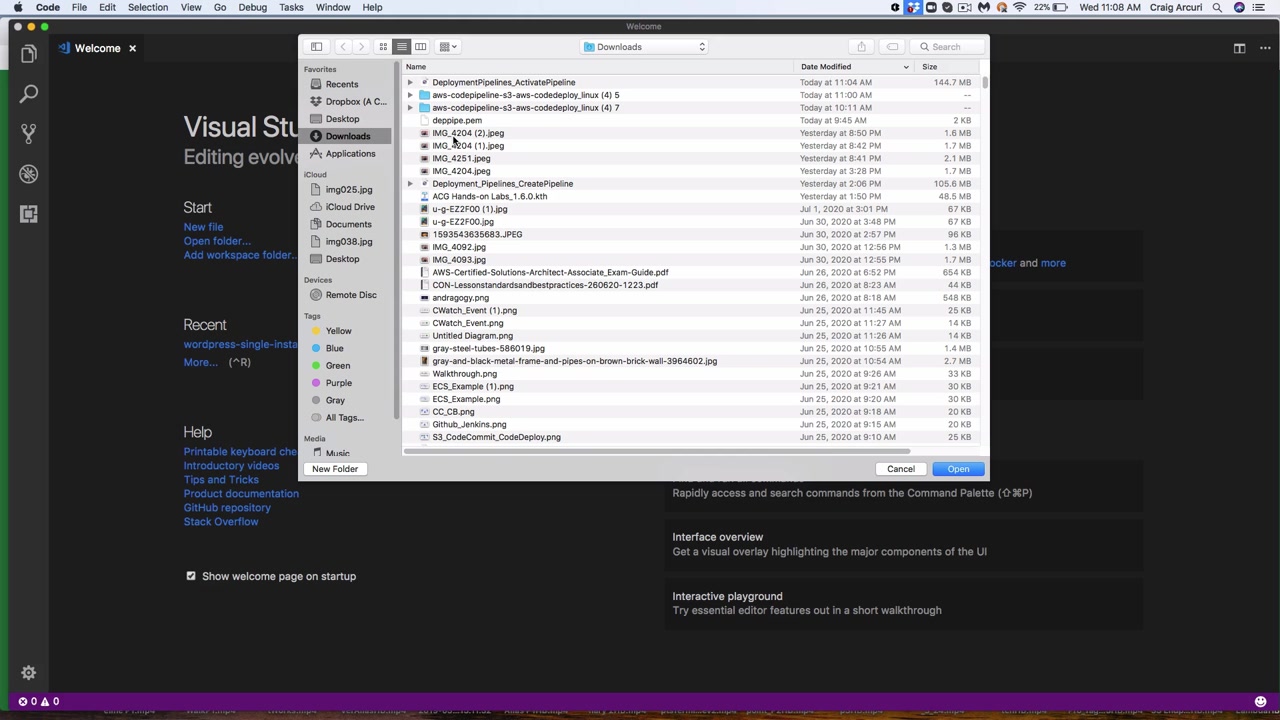Expand the aws-codepipeline-s3-aws-codedeploy_linux (4) 7 folder
The height and width of the screenshot is (720, 1280).
tap(410, 108)
